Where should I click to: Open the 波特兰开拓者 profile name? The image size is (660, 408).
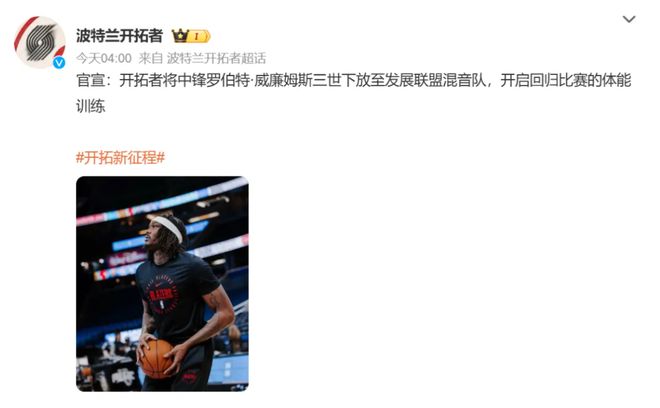coord(119,36)
